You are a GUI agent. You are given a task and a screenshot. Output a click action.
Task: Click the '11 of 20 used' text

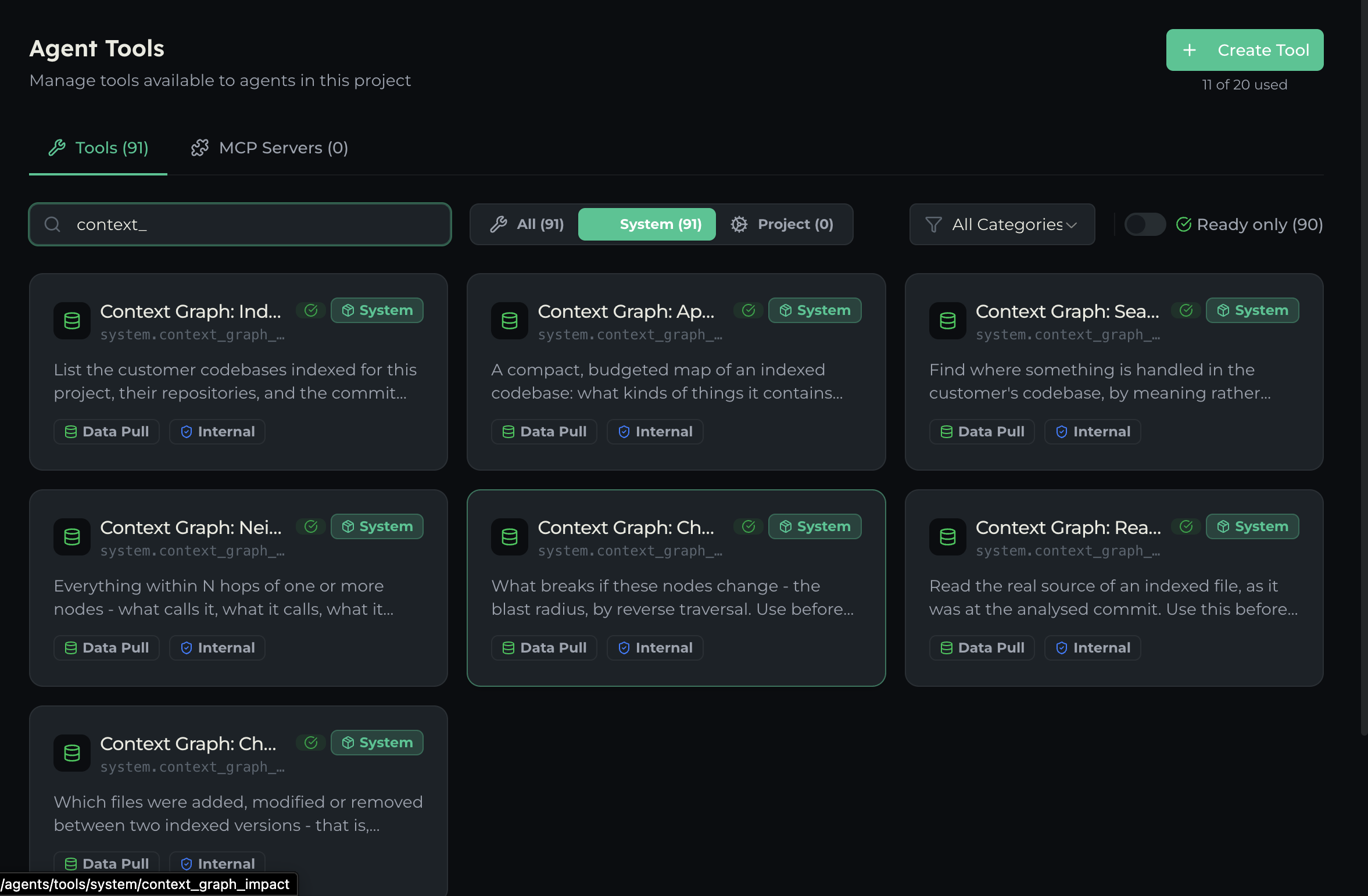(1244, 85)
